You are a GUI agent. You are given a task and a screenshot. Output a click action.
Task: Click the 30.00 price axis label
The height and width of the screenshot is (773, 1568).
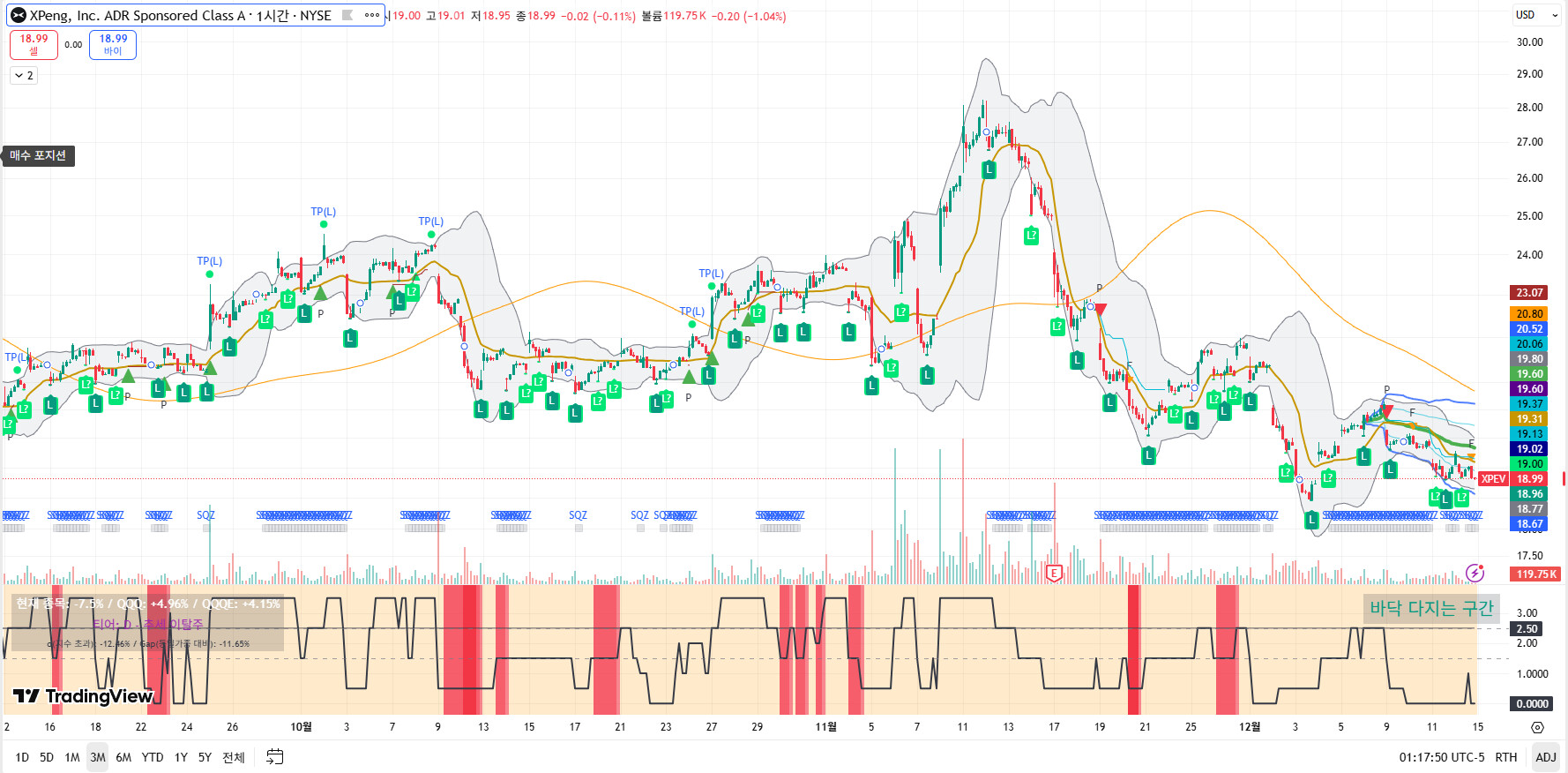[x=1529, y=42]
